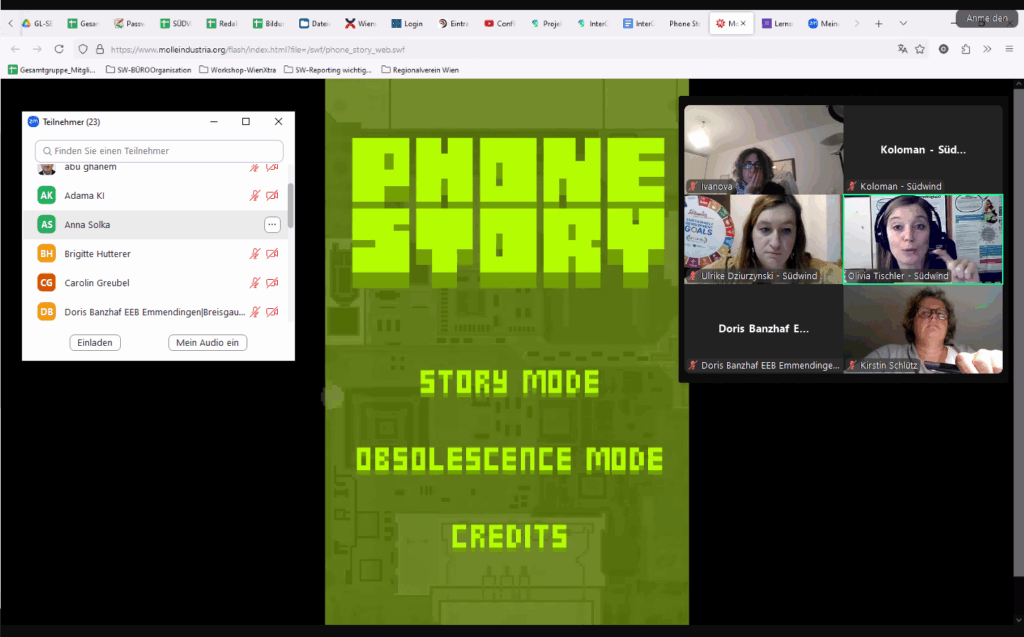Select STORY MODE in the game menu
Viewport: 1024px width, 637px height.
(509, 382)
